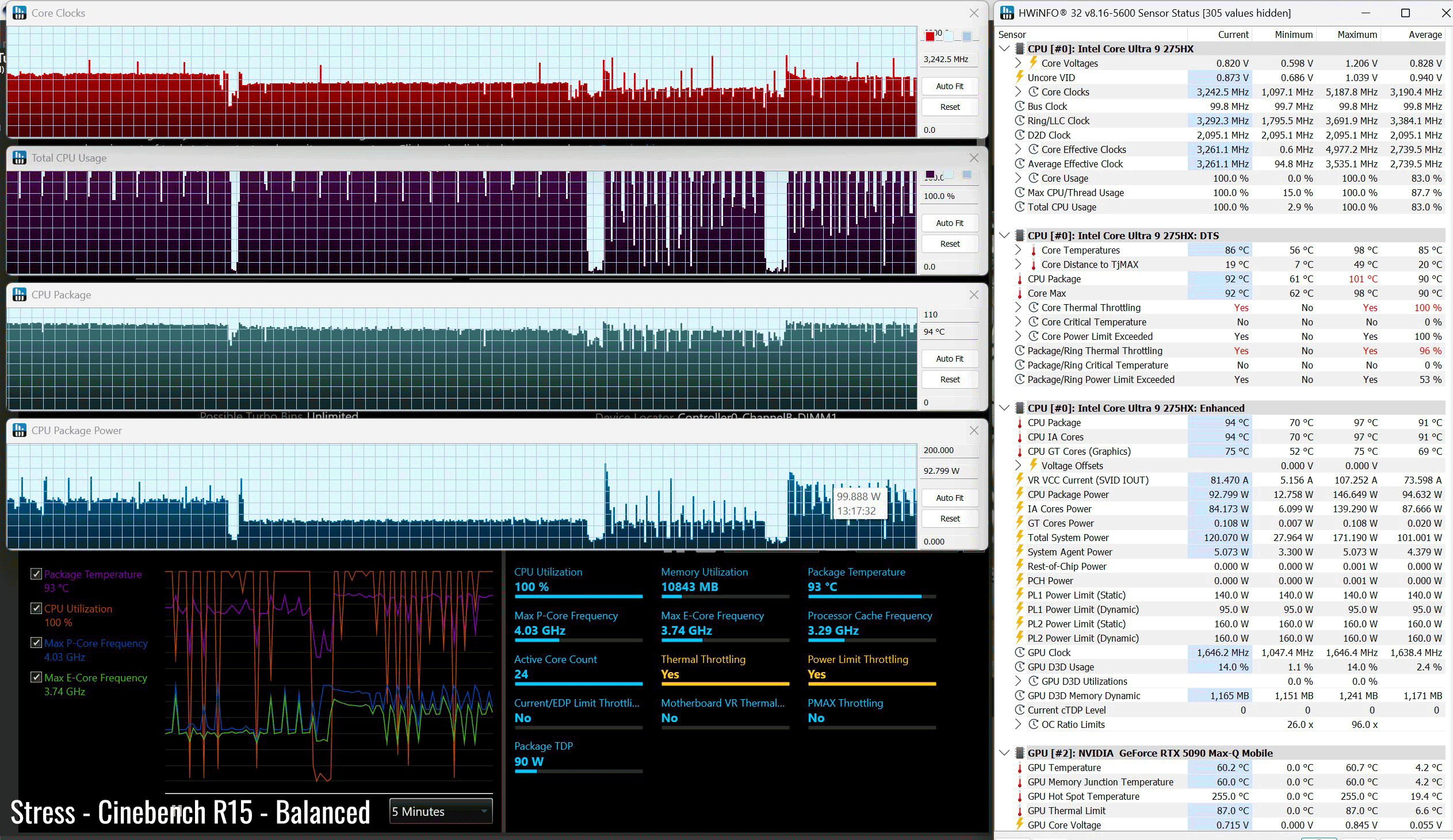Click the clock icon beside GPU Clock
Image resolution: width=1453 pixels, height=840 pixels.
[1019, 652]
